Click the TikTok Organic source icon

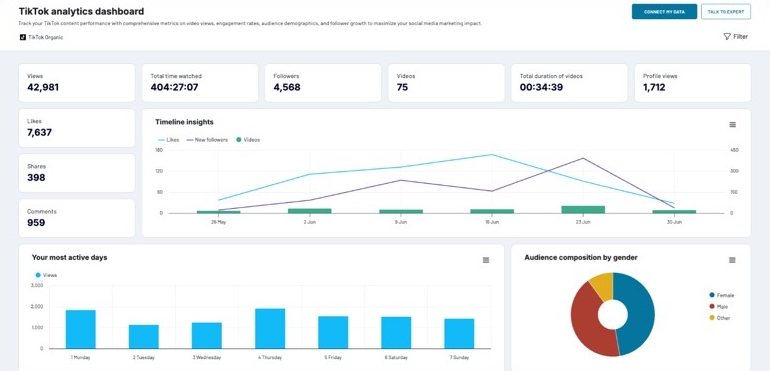23,37
